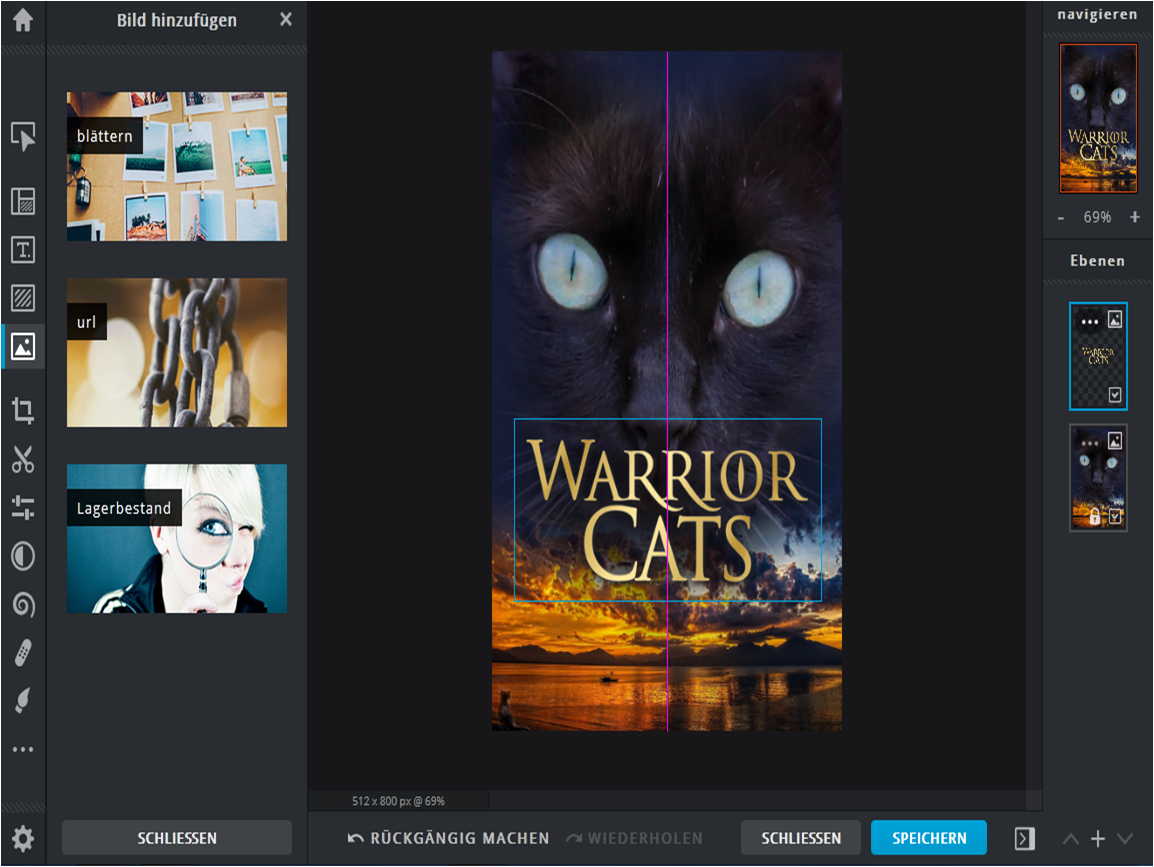Move layer up with the up chevron
Image resolution: width=1154 pixels, height=867 pixels.
coord(1071,838)
